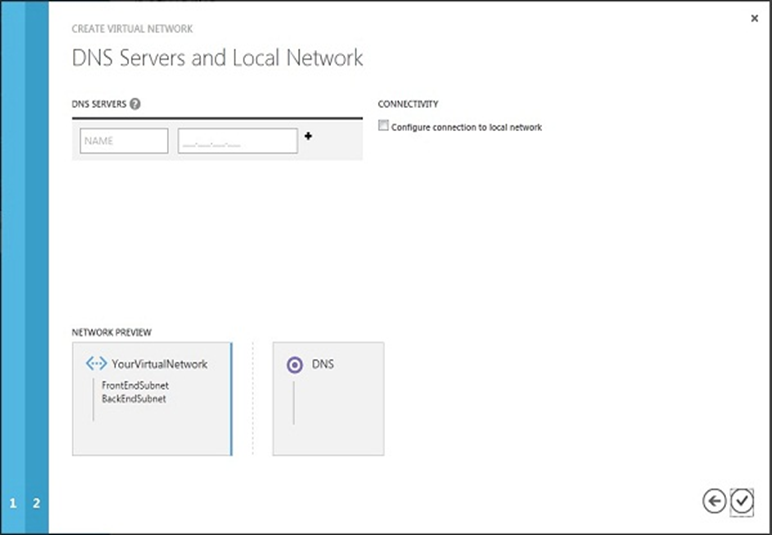Screen dimensions: 772x535
Task: Go back using the left arrow button
Action: point(714,501)
